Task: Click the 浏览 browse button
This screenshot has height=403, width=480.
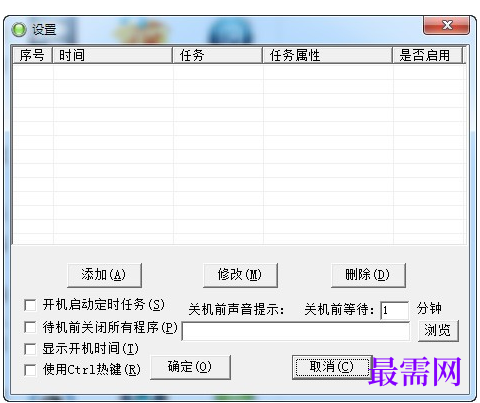Action: [438, 331]
